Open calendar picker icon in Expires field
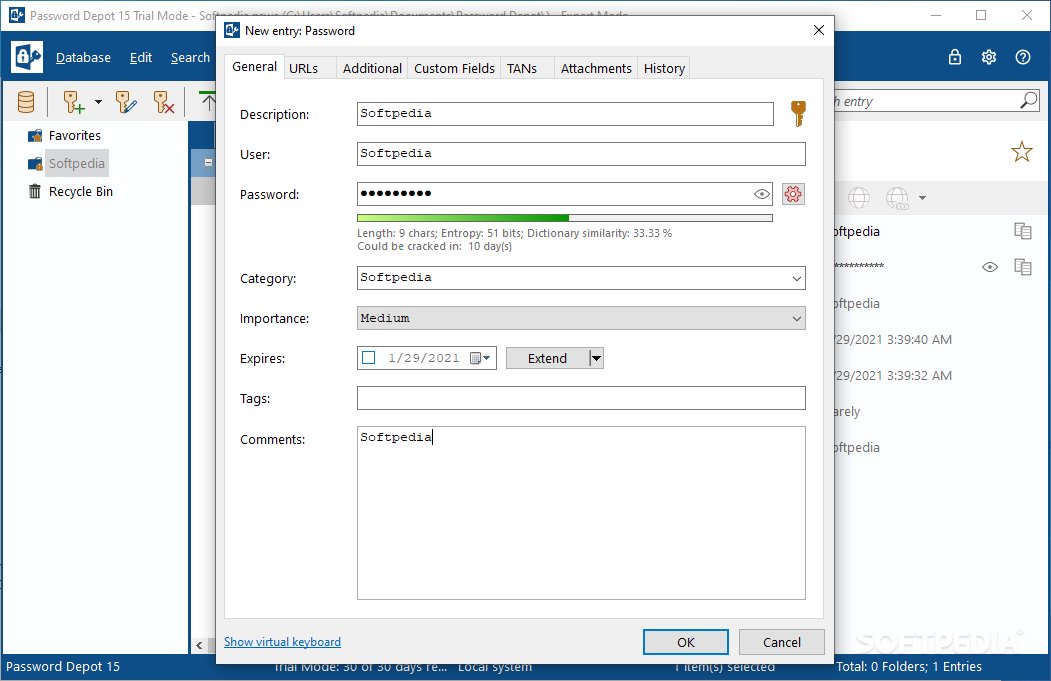Screen dimensions: 1051x681 (x=479, y=359)
